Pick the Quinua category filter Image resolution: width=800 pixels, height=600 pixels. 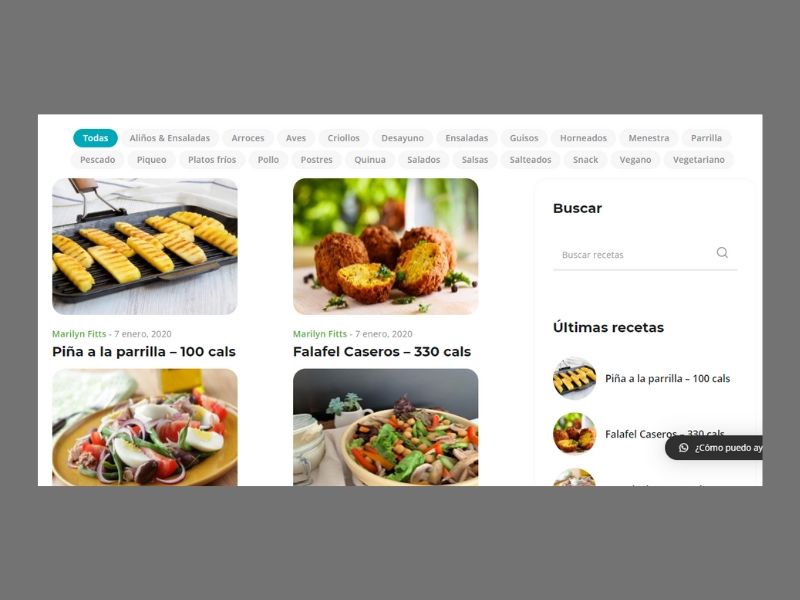coord(370,160)
